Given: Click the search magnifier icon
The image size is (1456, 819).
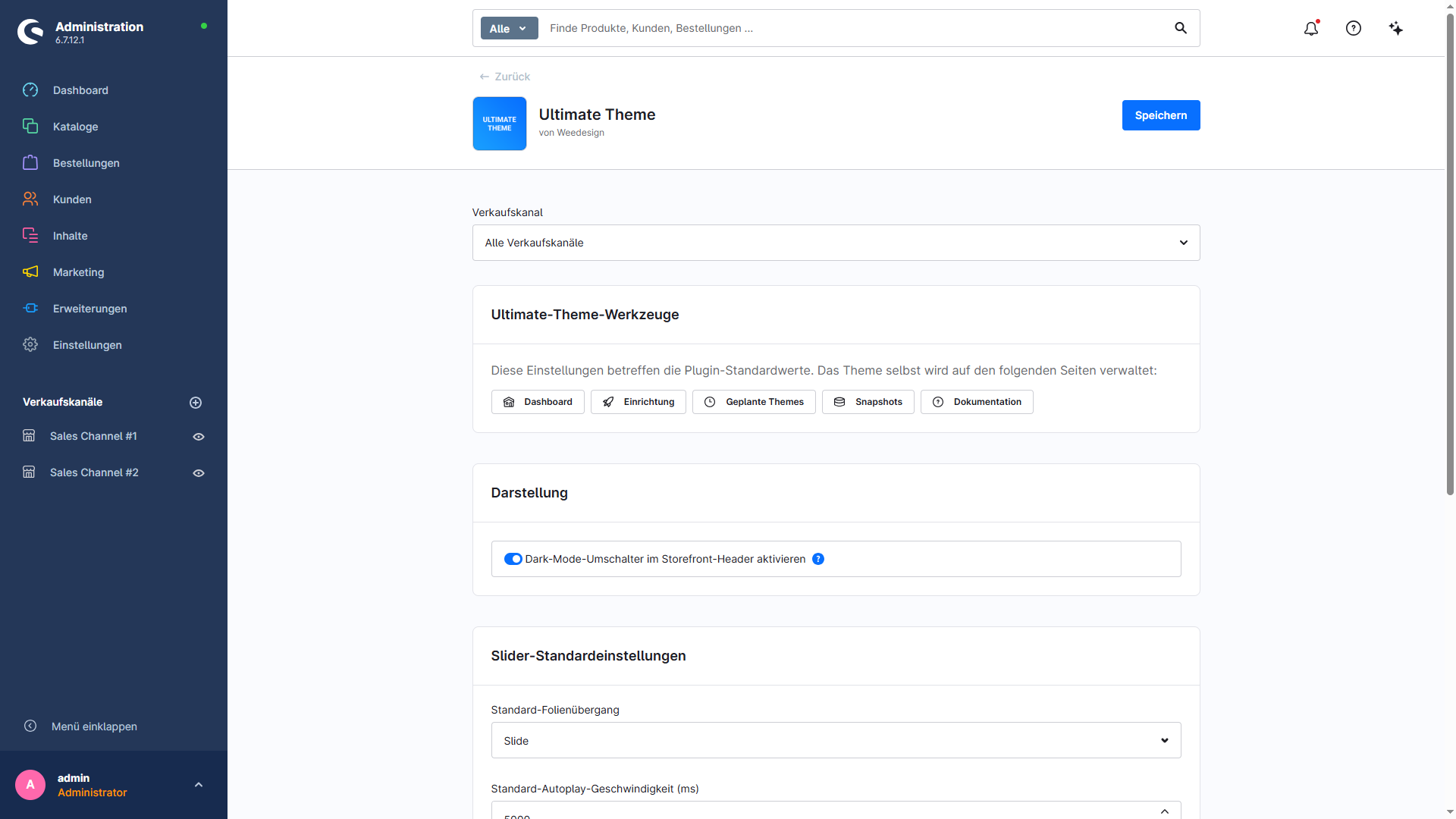Looking at the screenshot, I should tap(1181, 28).
